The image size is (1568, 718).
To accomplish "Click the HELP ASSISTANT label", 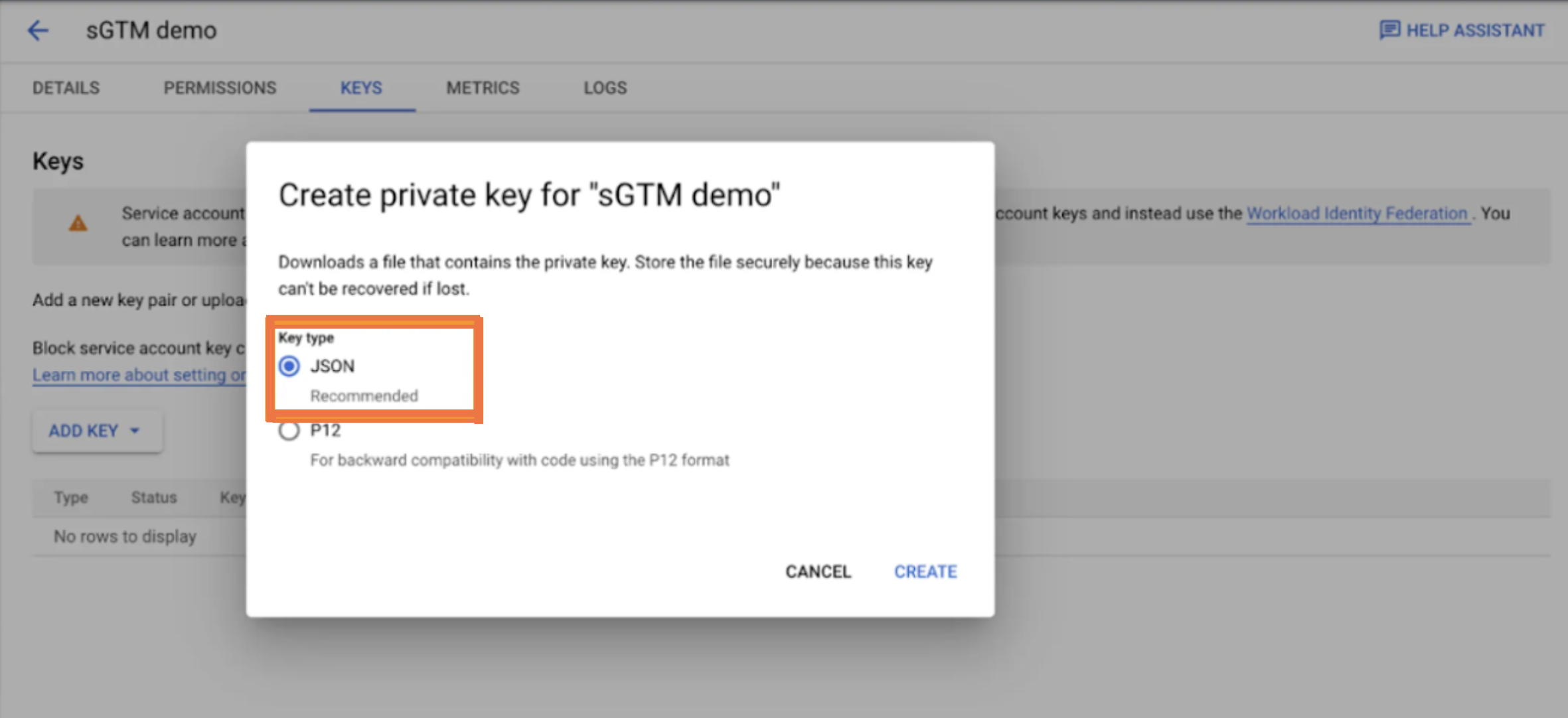I will click(1476, 31).
